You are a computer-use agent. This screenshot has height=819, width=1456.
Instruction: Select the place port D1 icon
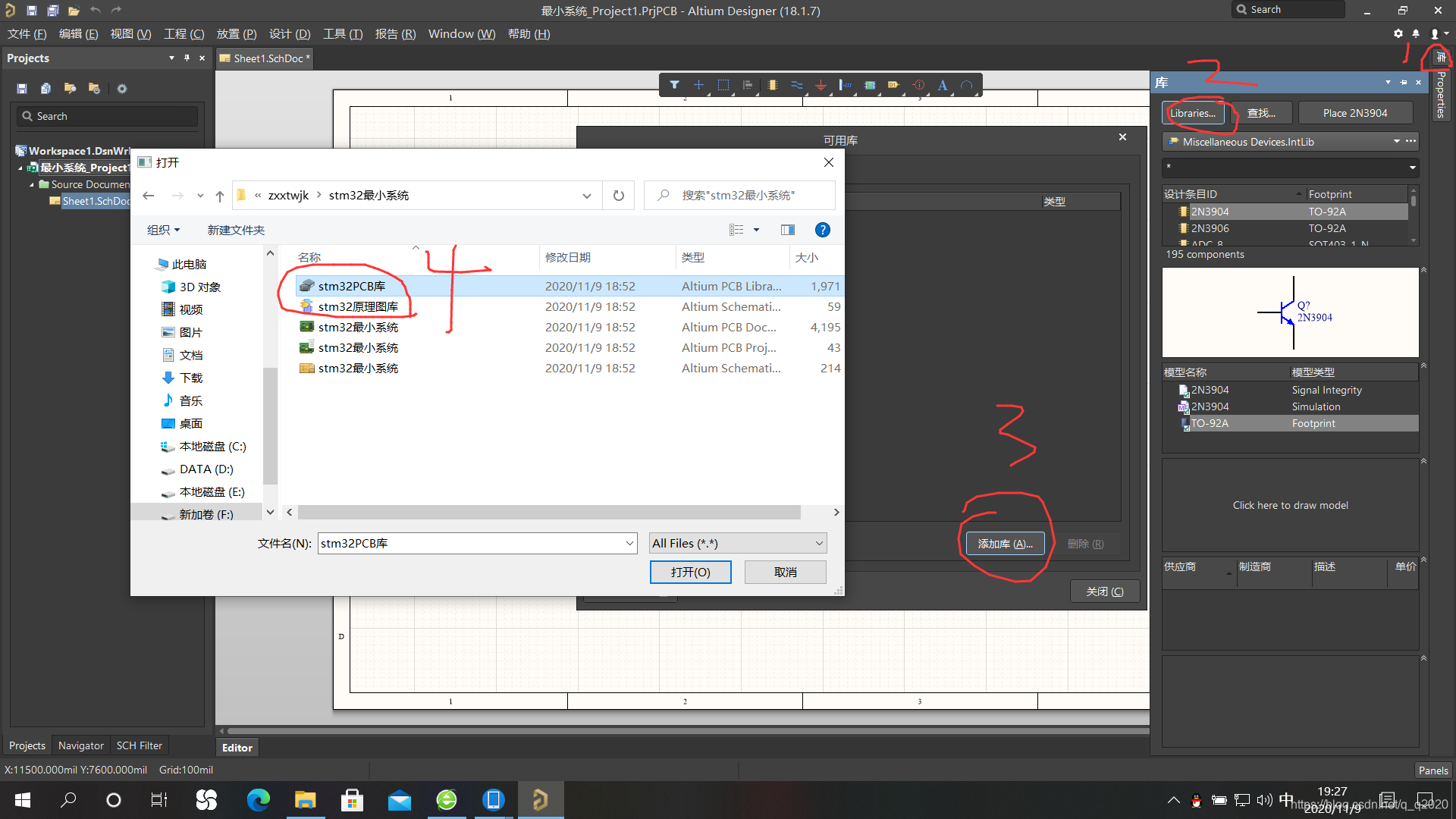point(894,85)
